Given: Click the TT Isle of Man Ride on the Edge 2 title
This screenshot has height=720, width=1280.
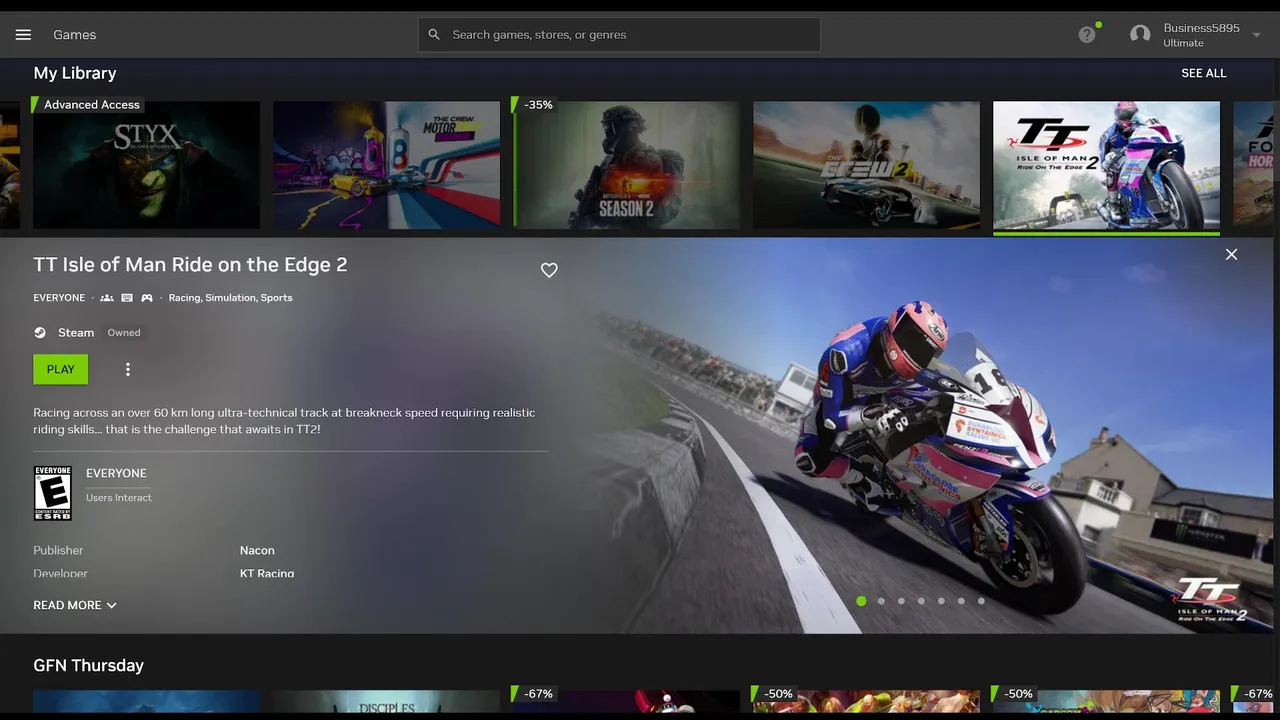Looking at the screenshot, I should point(190,265).
